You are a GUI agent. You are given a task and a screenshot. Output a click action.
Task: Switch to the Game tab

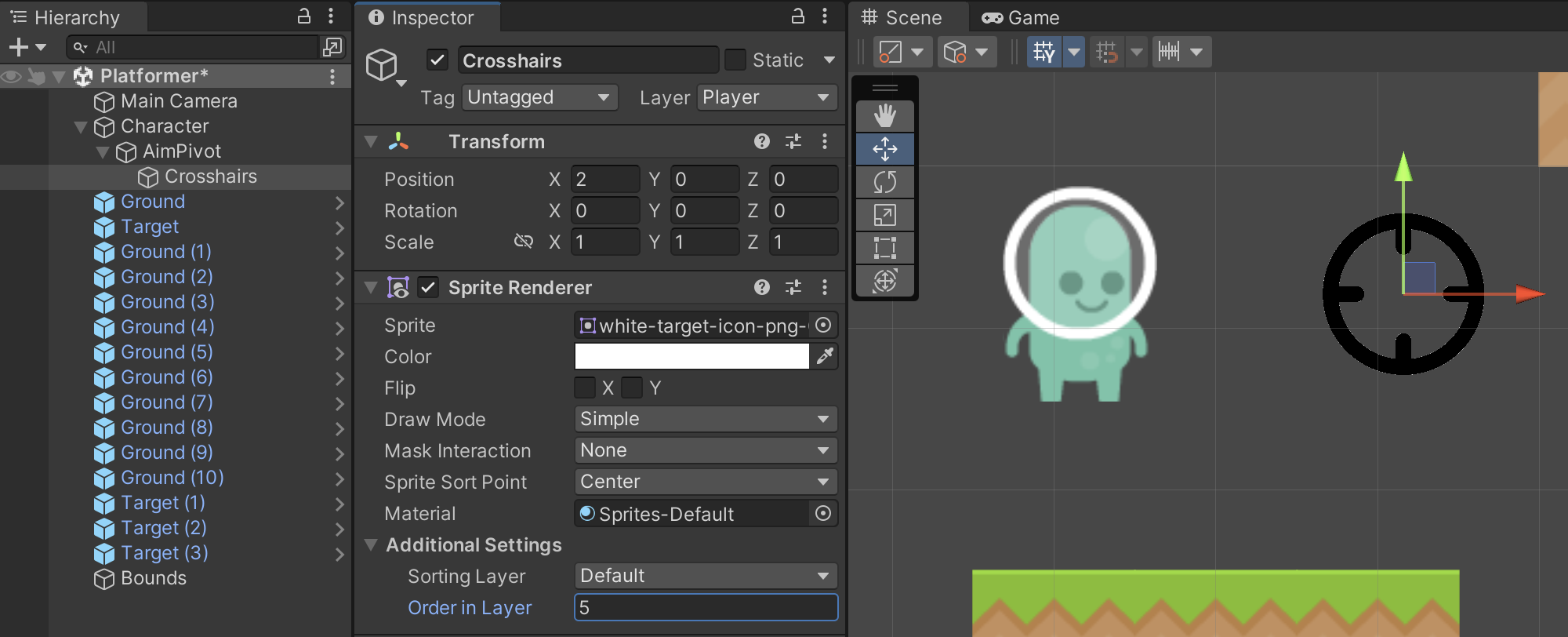[x=1021, y=17]
